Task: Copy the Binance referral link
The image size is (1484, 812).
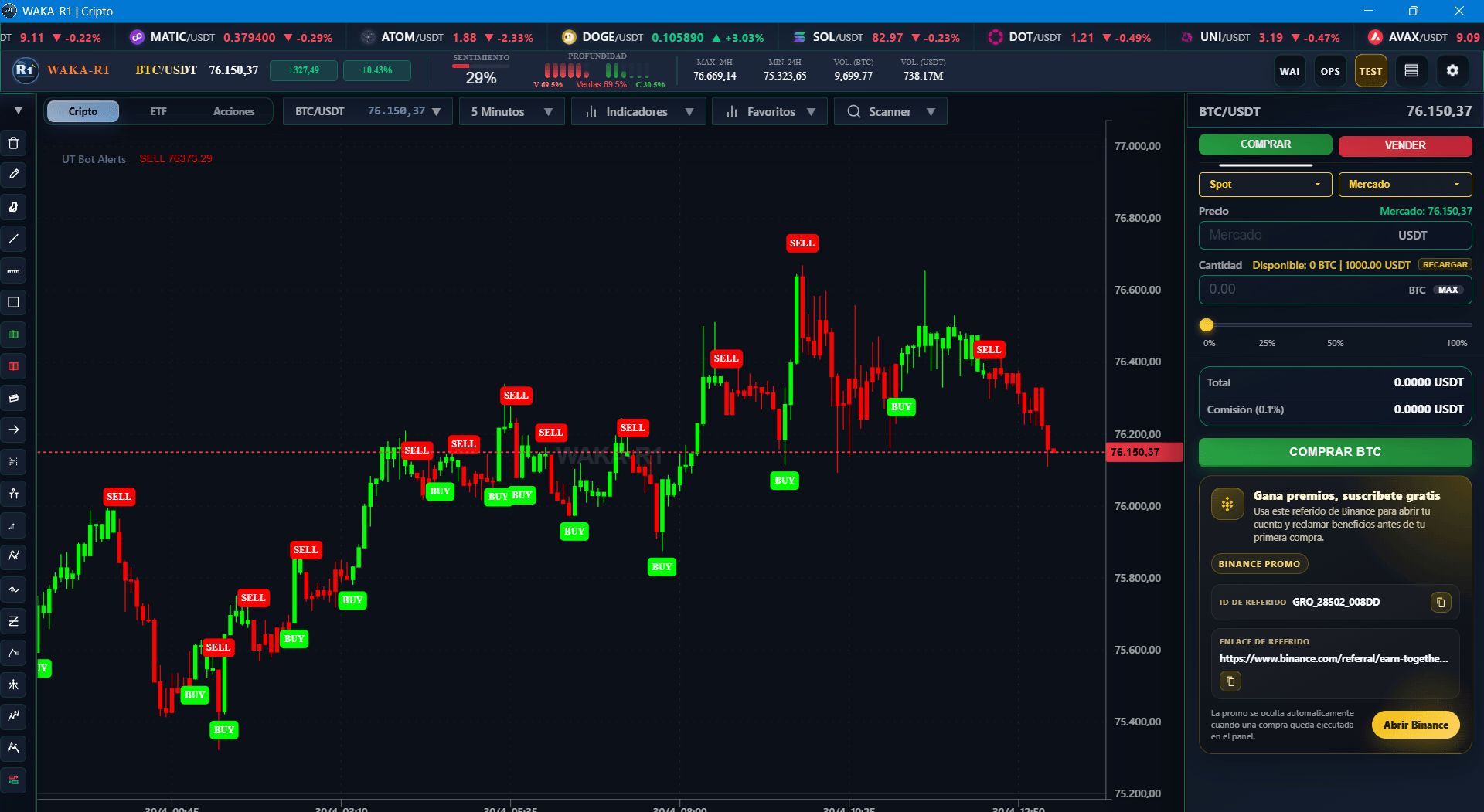Action: point(1230,681)
